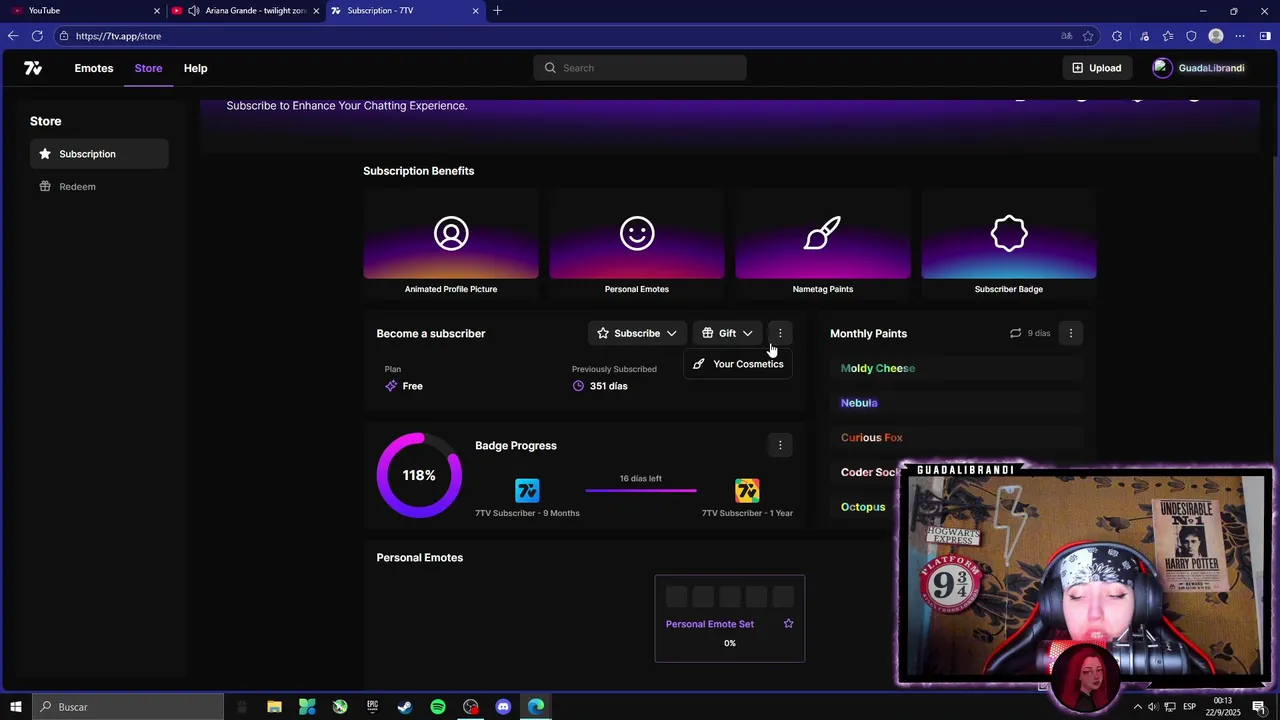Open a new browser tab
Viewport: 1280px width, 720px height.
point(497,10)
